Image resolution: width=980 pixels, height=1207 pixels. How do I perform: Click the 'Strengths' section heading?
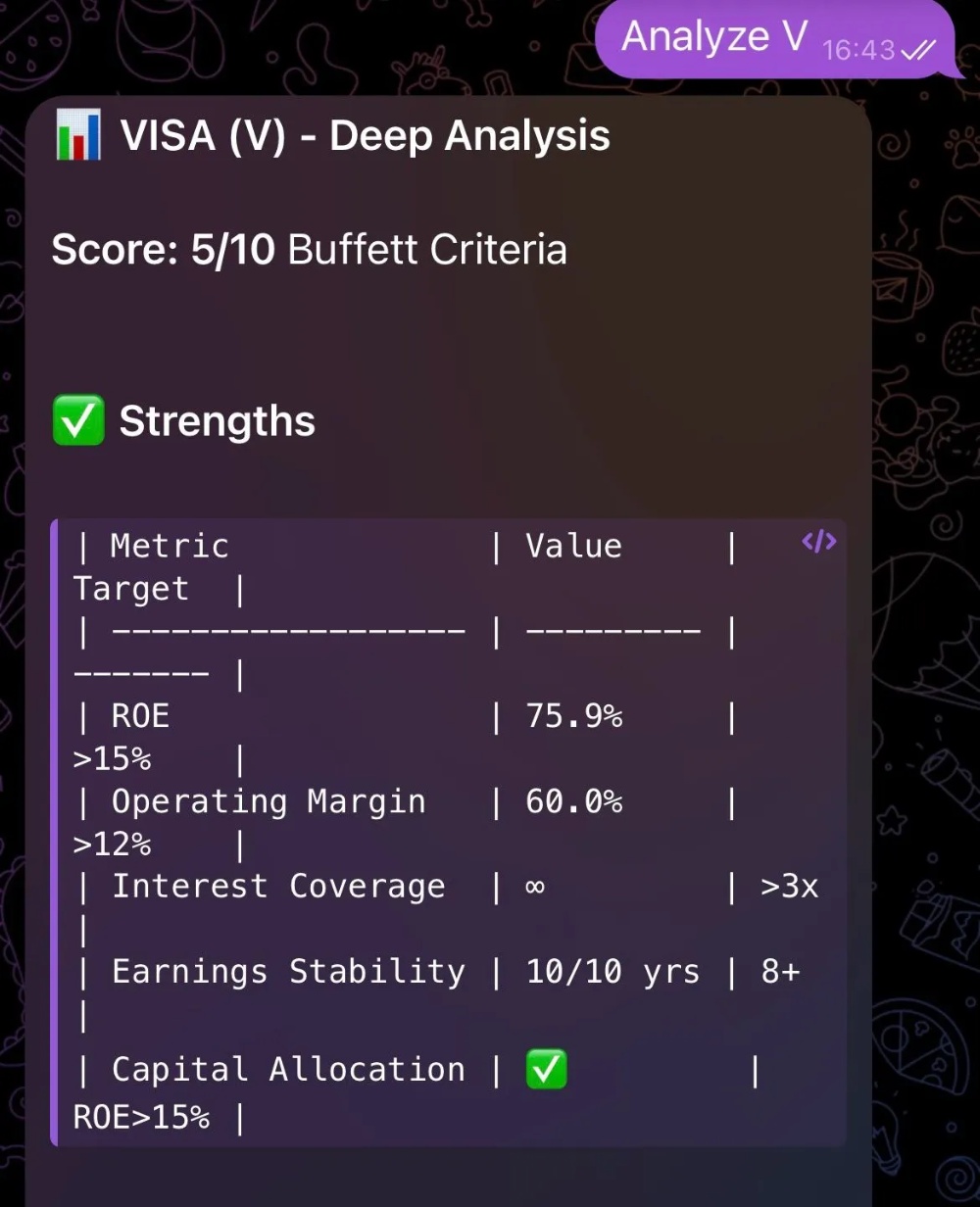[x=217, y=422]
